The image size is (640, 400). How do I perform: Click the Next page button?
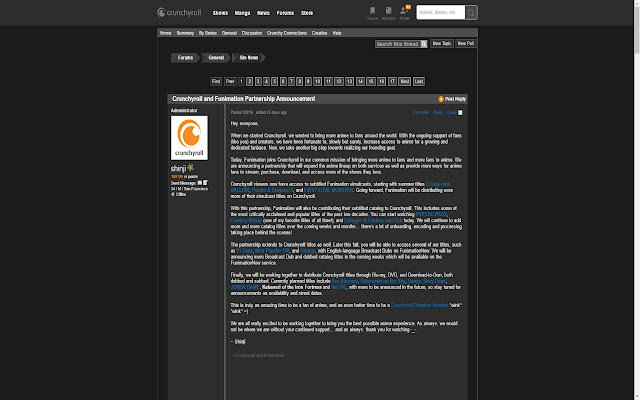[404, 80]
